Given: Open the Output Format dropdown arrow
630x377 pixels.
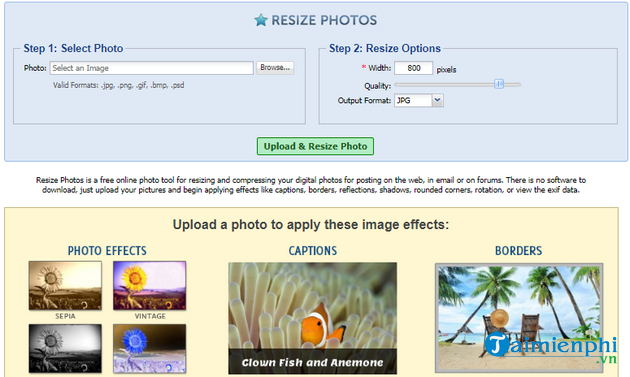Looking at the screenshot, I should pyautogui.click(x=438, y=100).
